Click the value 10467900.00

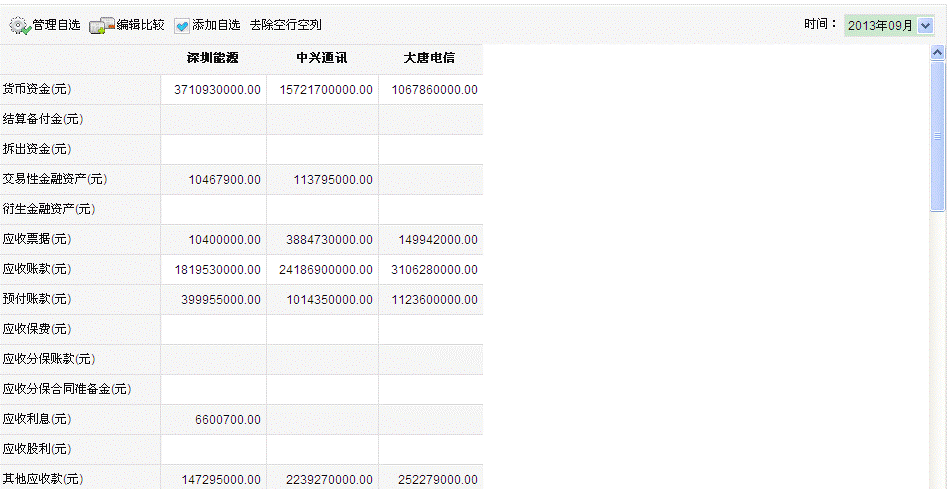point(225,180)
